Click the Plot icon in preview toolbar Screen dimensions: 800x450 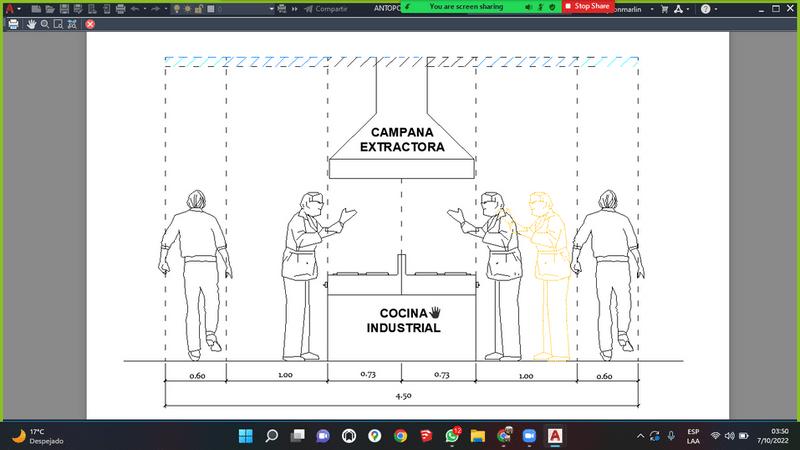[x=13, y=24]
